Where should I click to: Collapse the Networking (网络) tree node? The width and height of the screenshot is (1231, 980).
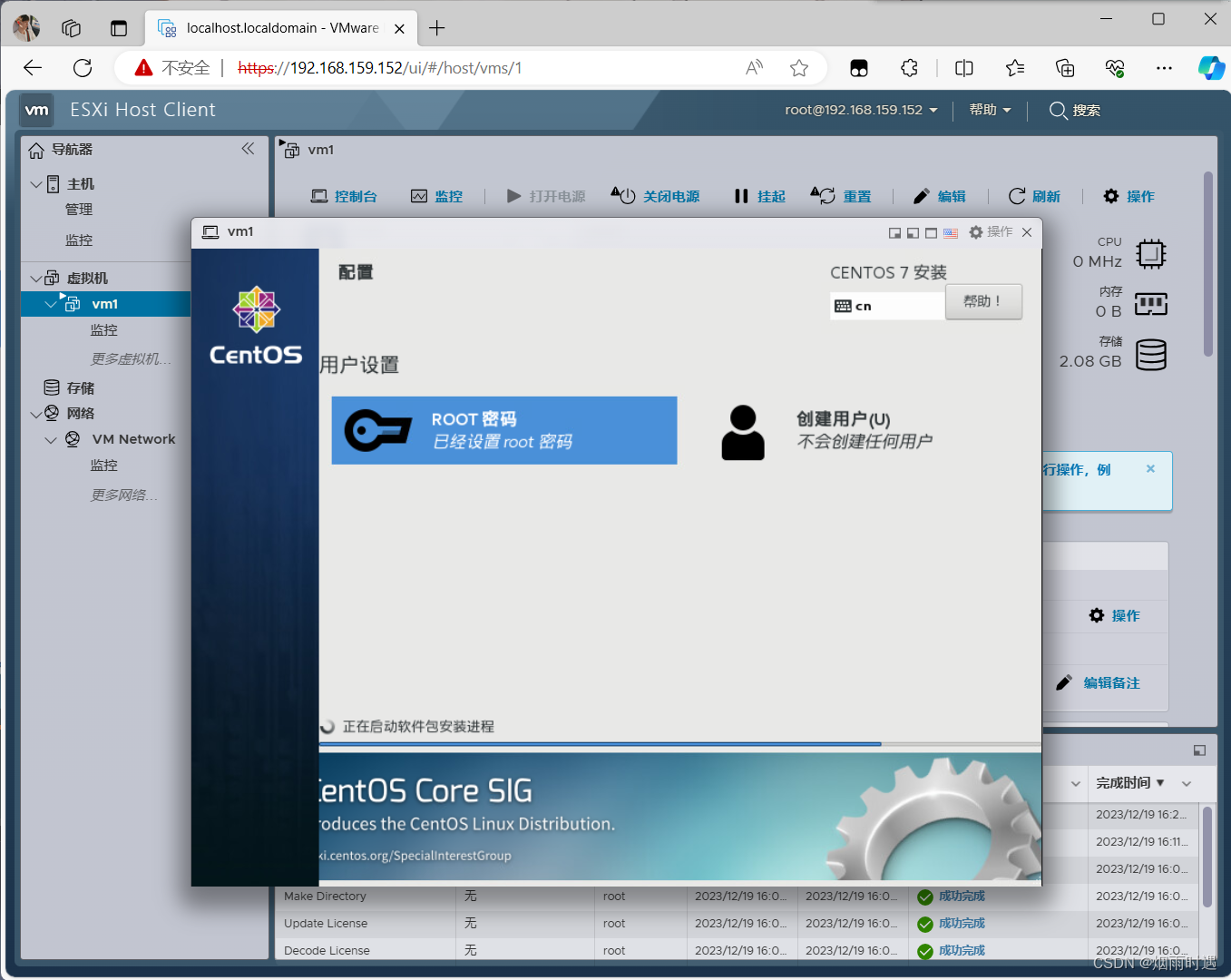coord(36,414)
